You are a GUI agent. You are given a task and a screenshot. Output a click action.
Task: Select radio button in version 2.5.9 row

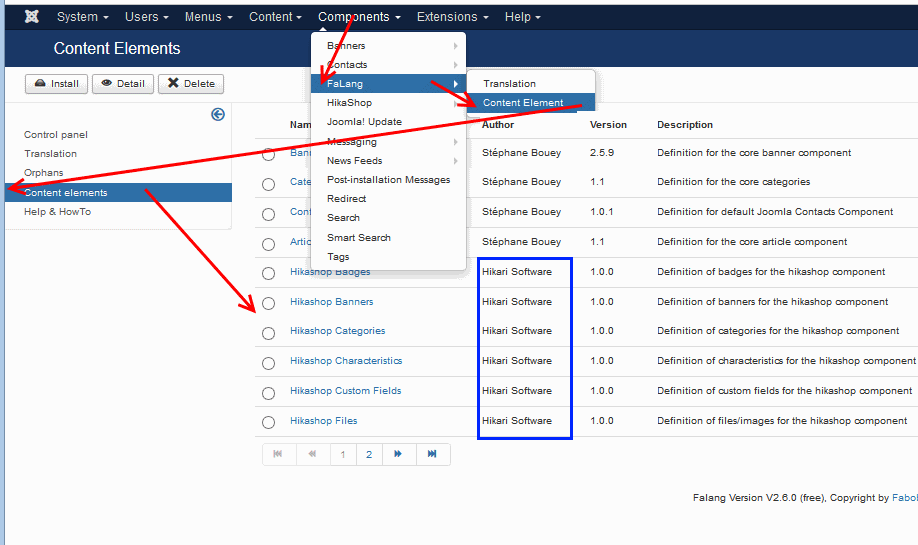(x=268, y=155)
